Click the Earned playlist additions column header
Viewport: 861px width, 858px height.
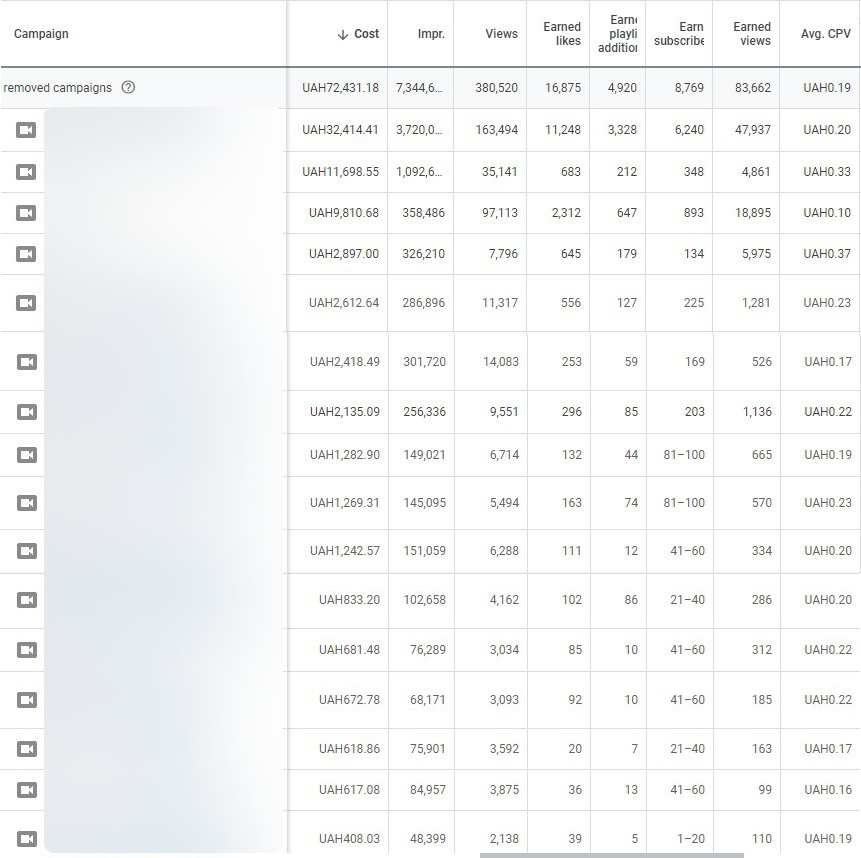point(618,34)
